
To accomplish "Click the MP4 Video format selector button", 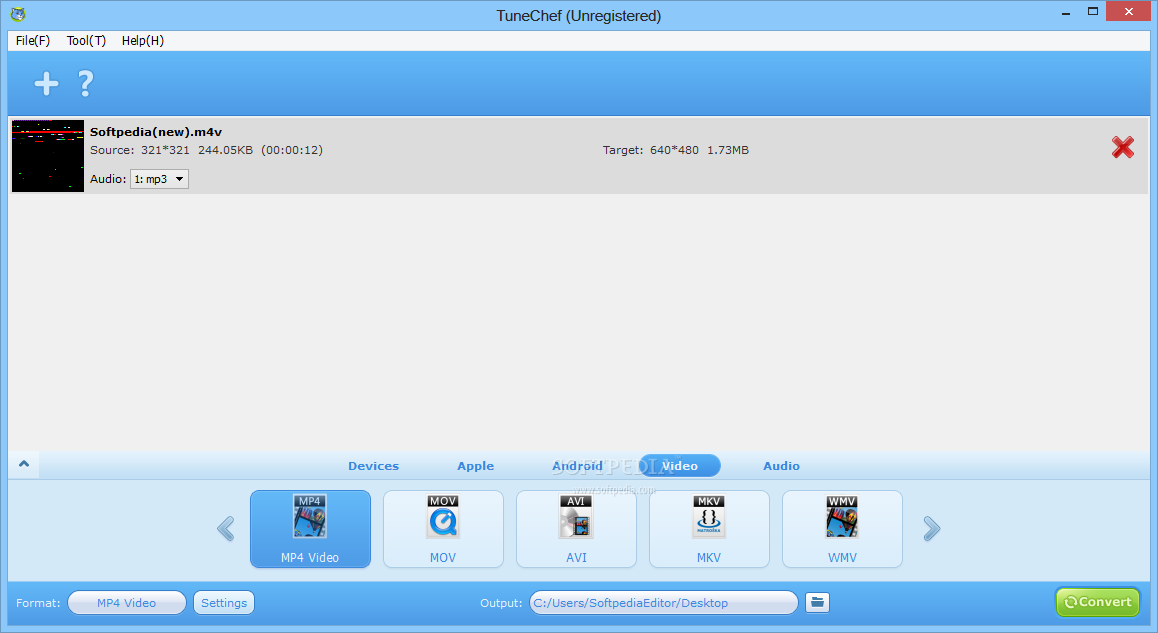I will coord(126,603).
